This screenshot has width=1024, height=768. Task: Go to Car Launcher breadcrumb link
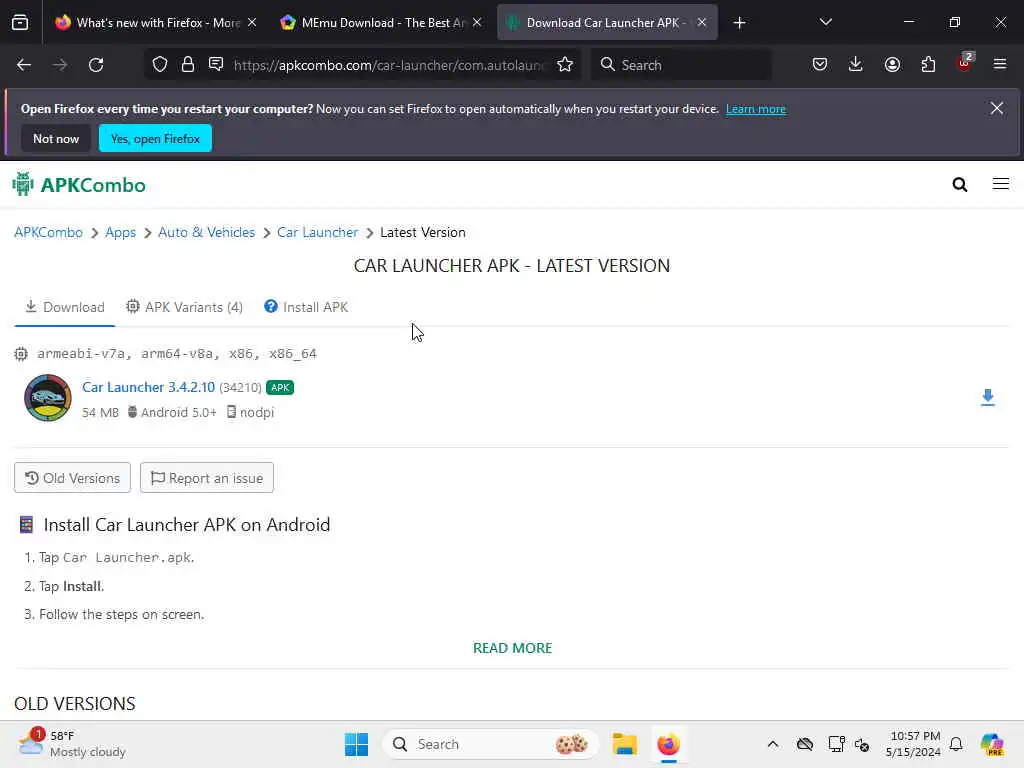point(317,232)
